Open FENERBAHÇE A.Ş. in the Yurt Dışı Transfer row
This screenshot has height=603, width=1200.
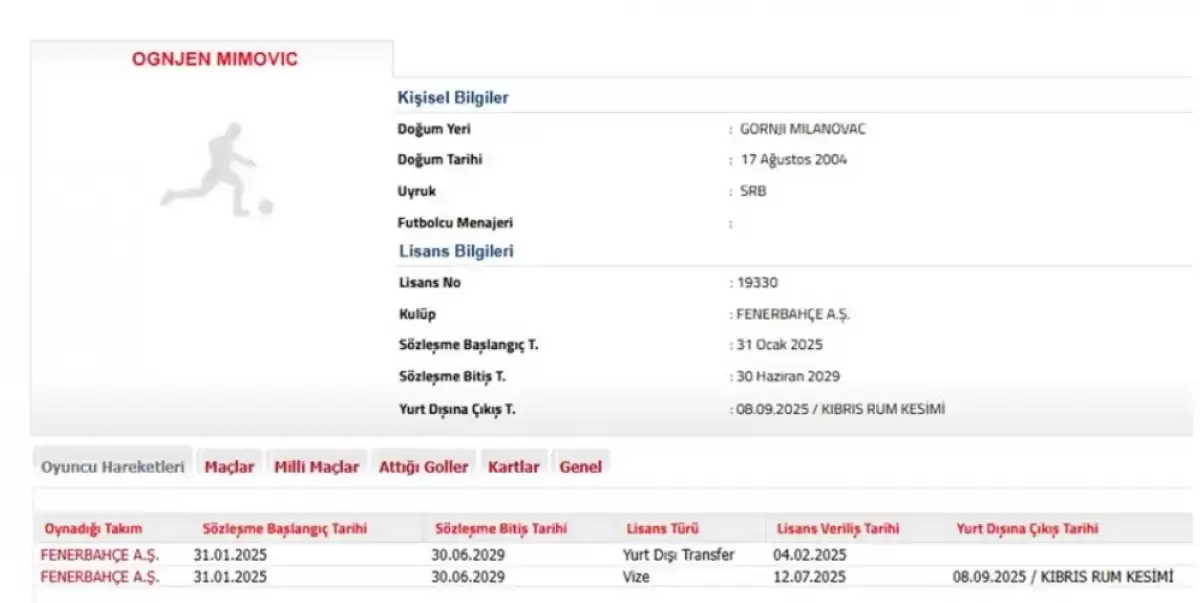tap(99, 554)
